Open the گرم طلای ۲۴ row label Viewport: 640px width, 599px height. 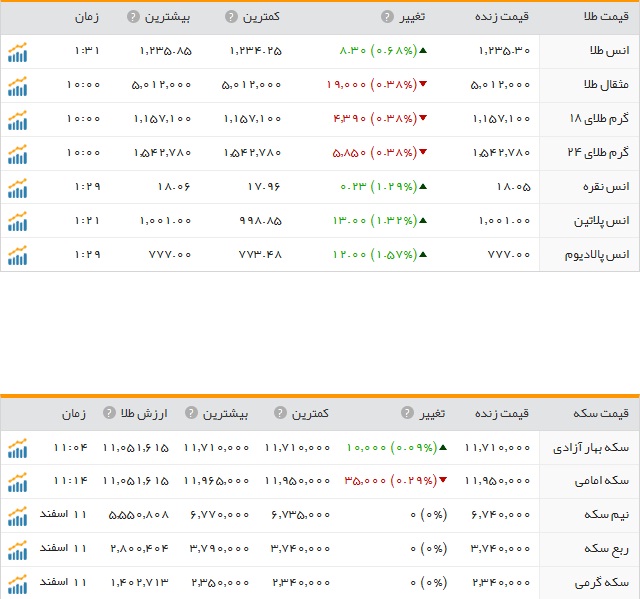tap(598, 153)
